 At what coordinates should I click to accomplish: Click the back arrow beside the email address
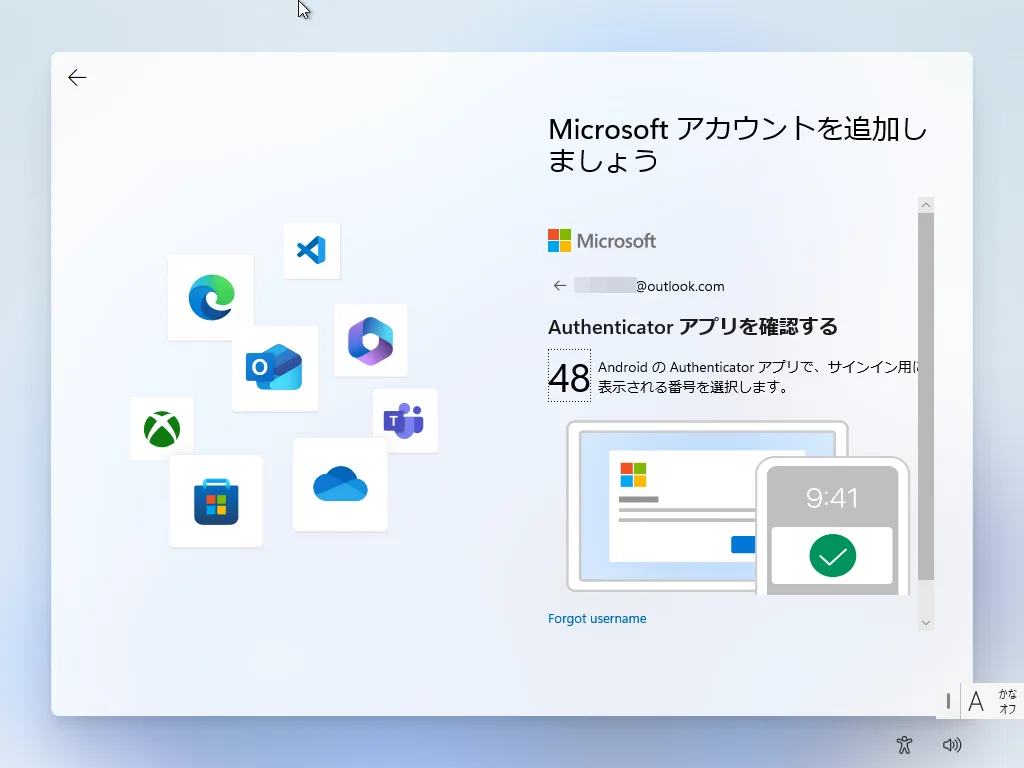(x=559, y=285)
